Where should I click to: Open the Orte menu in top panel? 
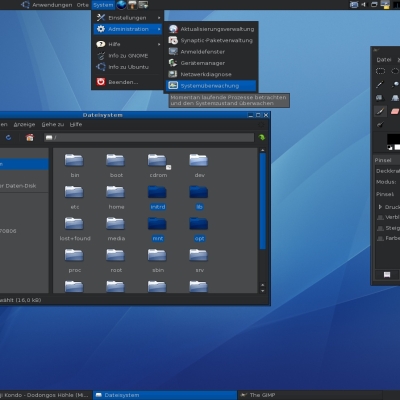point(83,5)
